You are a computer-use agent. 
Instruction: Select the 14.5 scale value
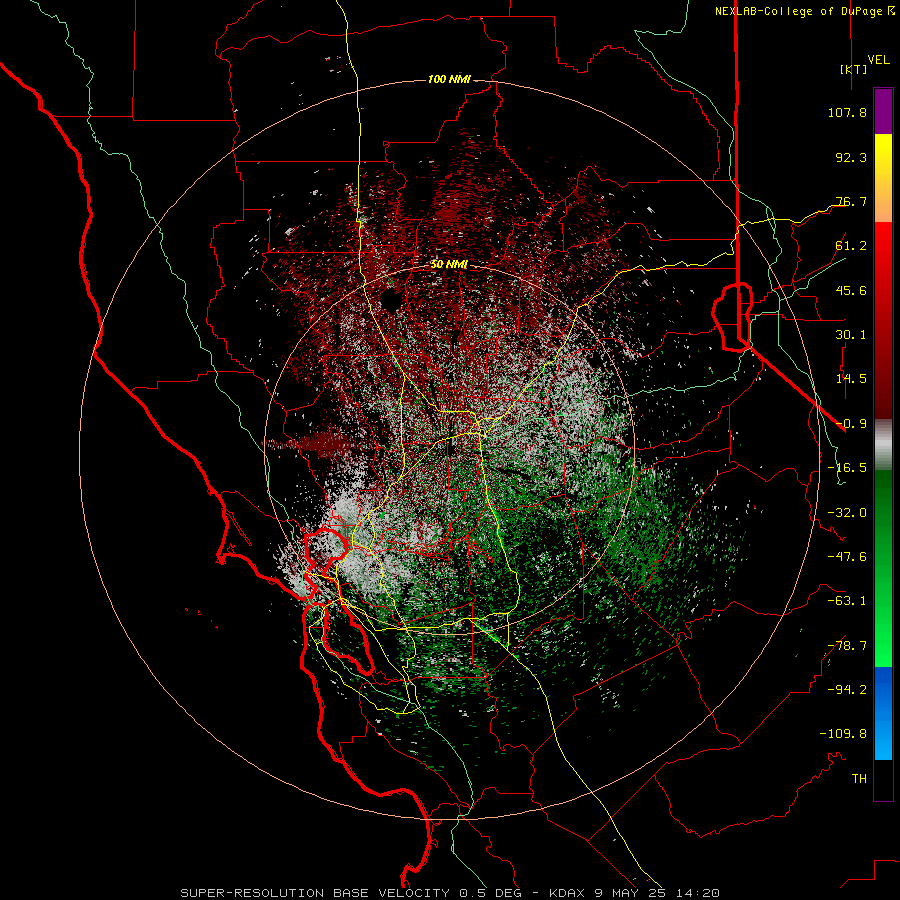pyautogui.click(x=851, y=379)
